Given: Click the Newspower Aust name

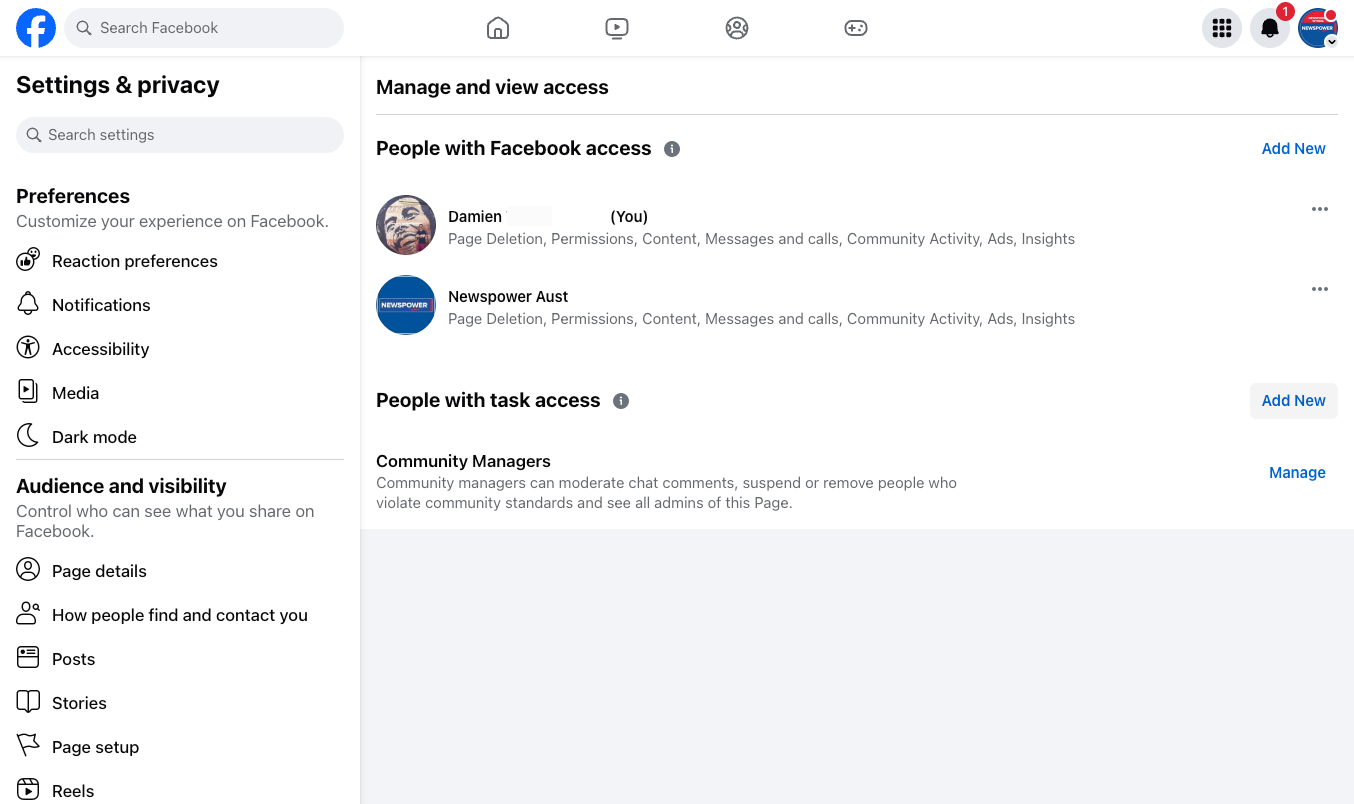Looking at the screenshot, I should pyautogui.click(x=508, y=297).
